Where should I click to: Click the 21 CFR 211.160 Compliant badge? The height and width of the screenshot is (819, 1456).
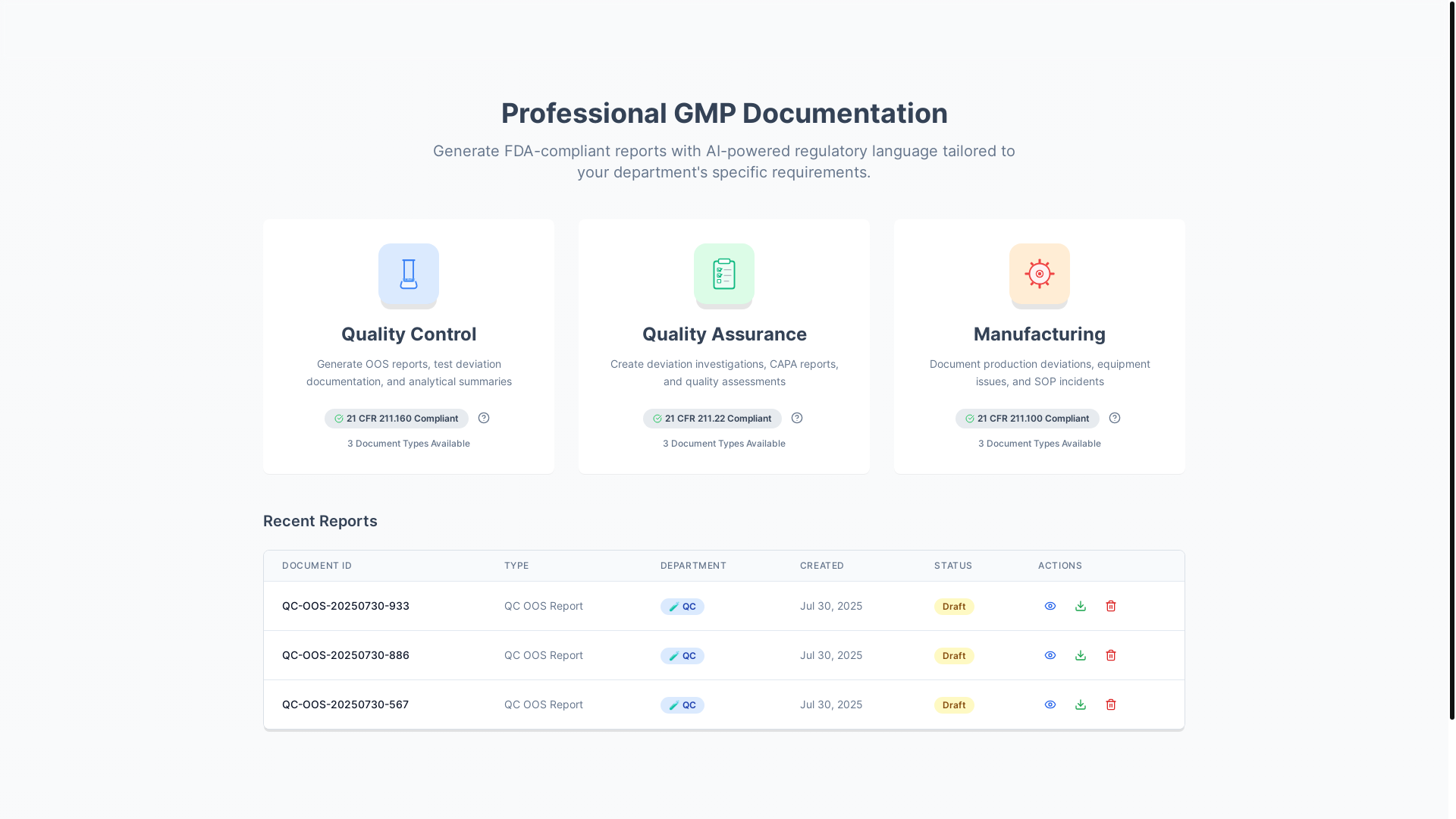pos(397,419)
